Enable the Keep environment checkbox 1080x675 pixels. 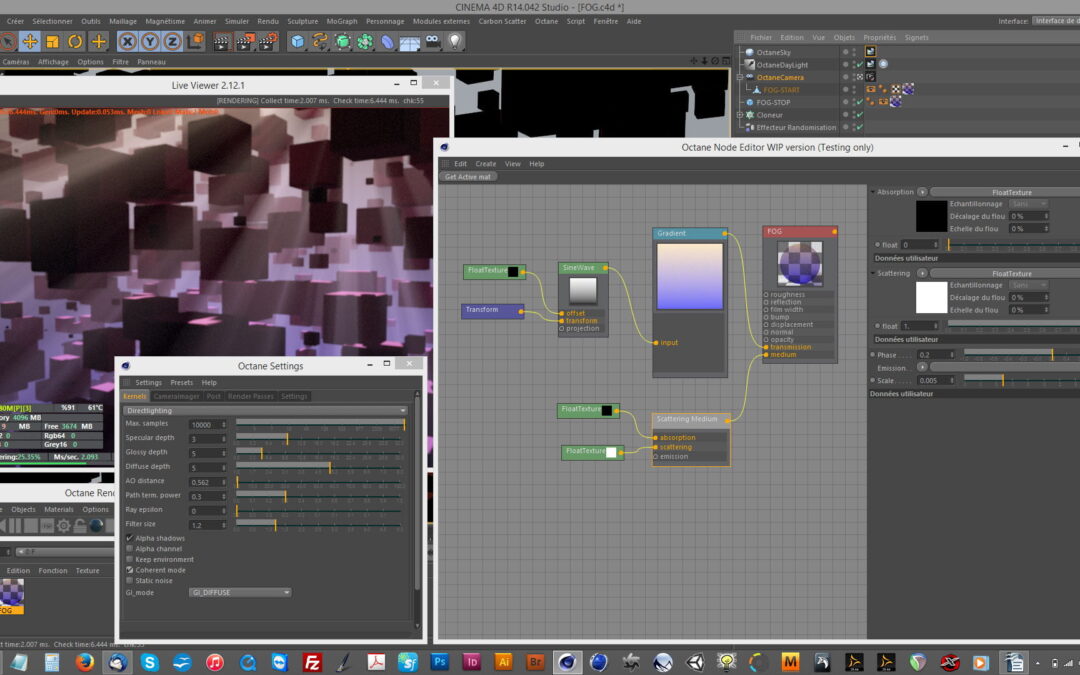pos(129,559)
